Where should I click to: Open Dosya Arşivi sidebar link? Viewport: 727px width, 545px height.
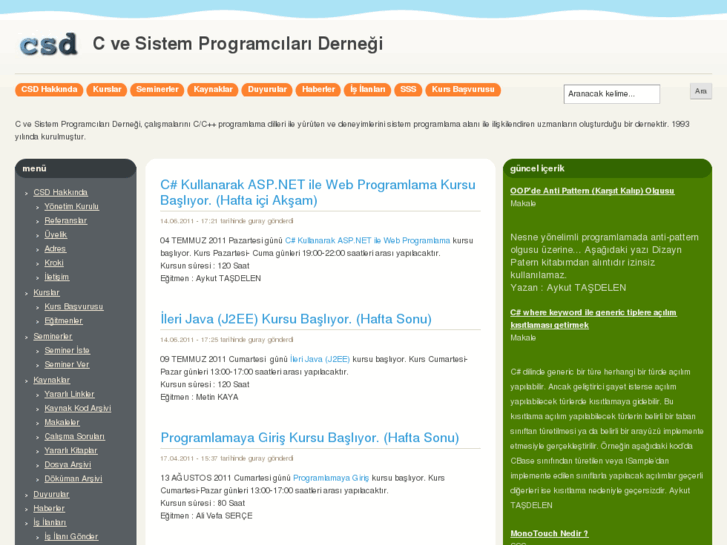[x=68, y=465]
